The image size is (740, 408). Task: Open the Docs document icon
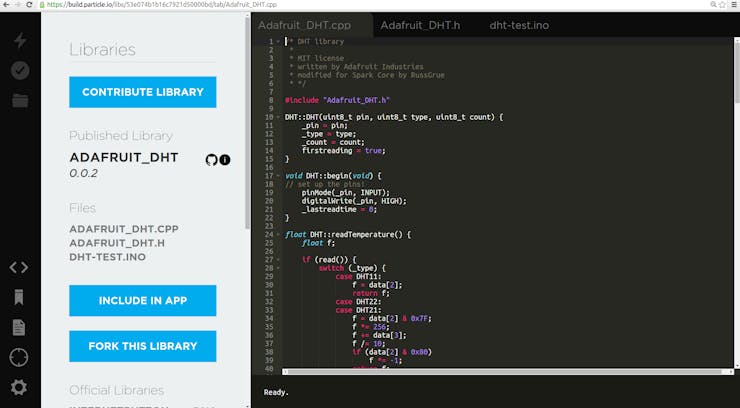(19, 327)
